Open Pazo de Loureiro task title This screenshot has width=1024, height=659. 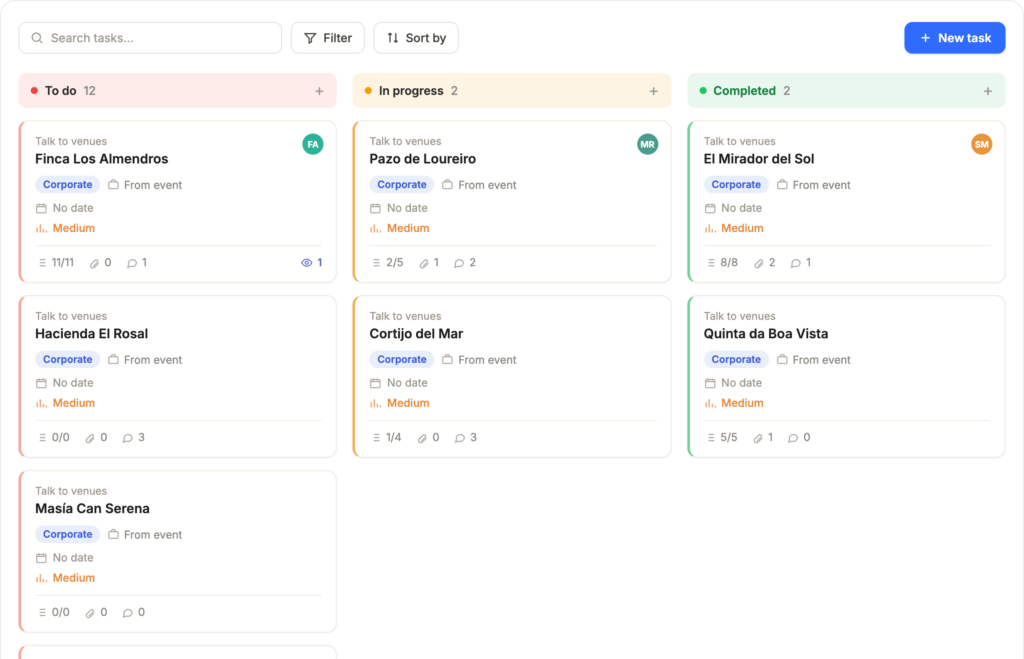[423, 159]
